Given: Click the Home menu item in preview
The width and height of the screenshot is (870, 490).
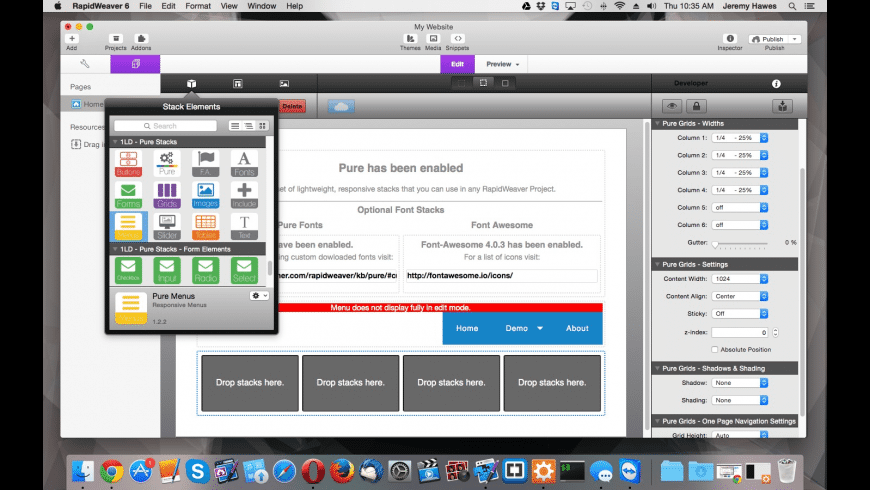Looking at the screenshot, I should point(467,329).
